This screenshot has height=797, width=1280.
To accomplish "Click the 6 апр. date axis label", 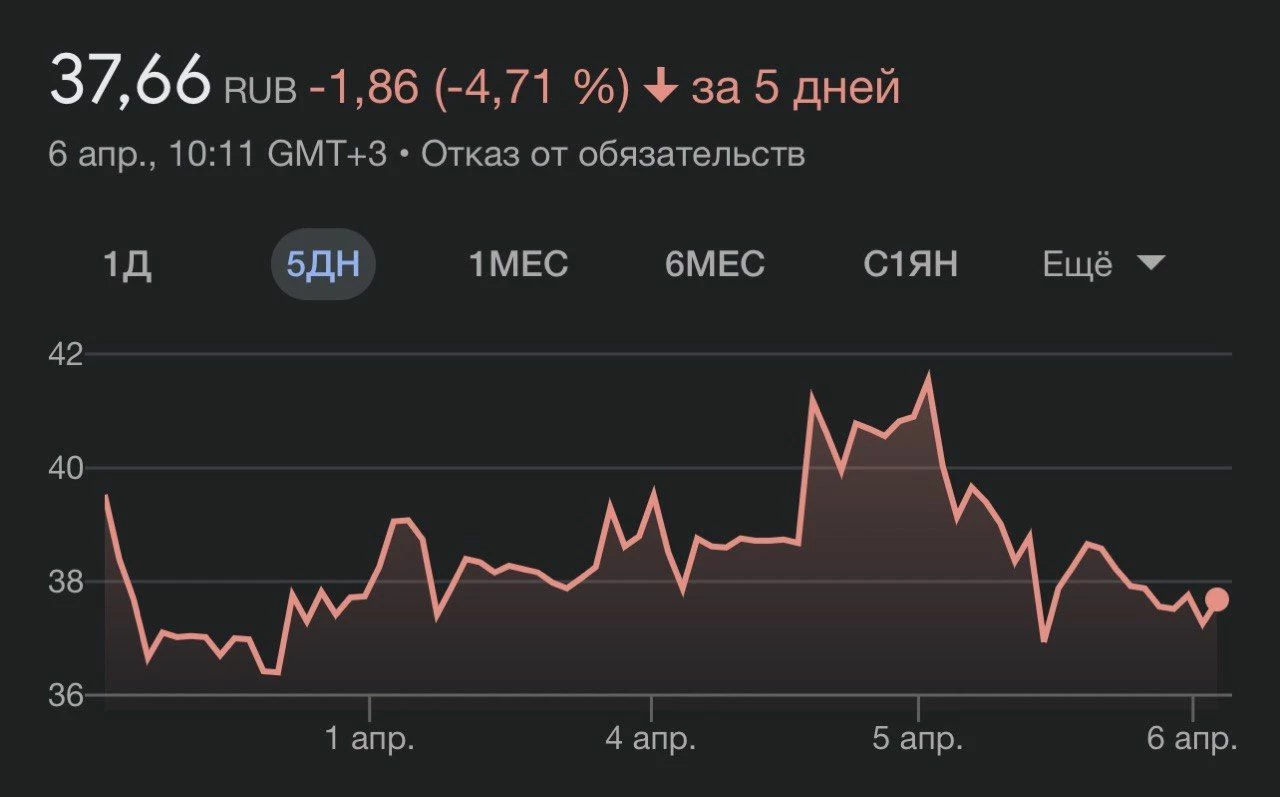I will coord(1192,740).
